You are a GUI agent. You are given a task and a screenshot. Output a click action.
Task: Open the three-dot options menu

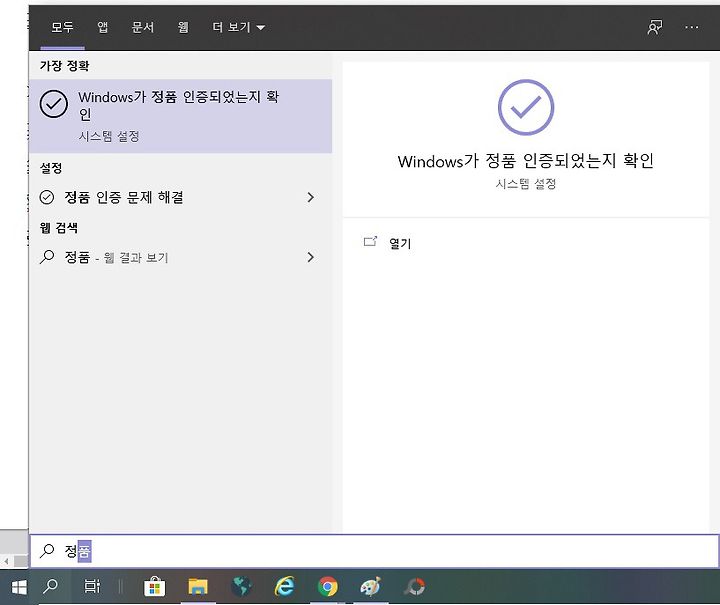(692, 27)
